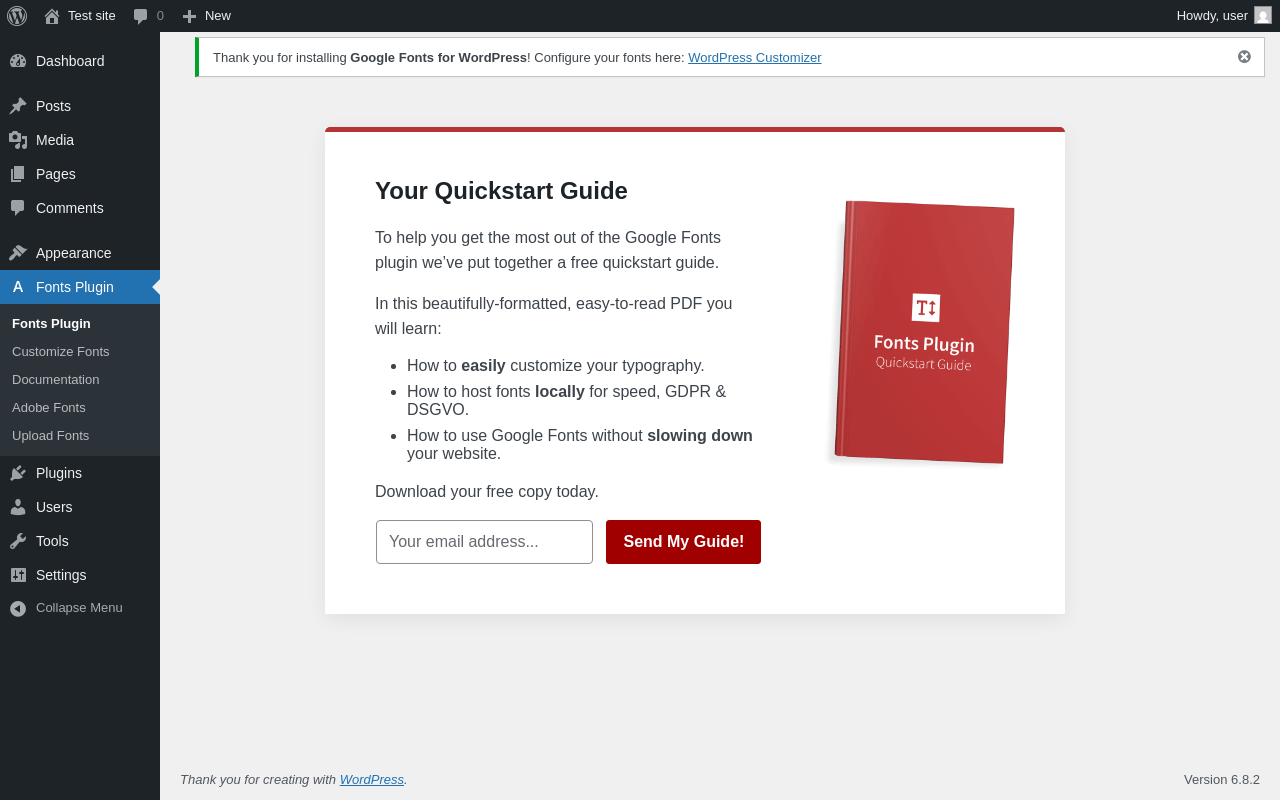Select the Posts pushpin icon
The width and height of the screenshot is (1280, 800).
pos(18,106)
